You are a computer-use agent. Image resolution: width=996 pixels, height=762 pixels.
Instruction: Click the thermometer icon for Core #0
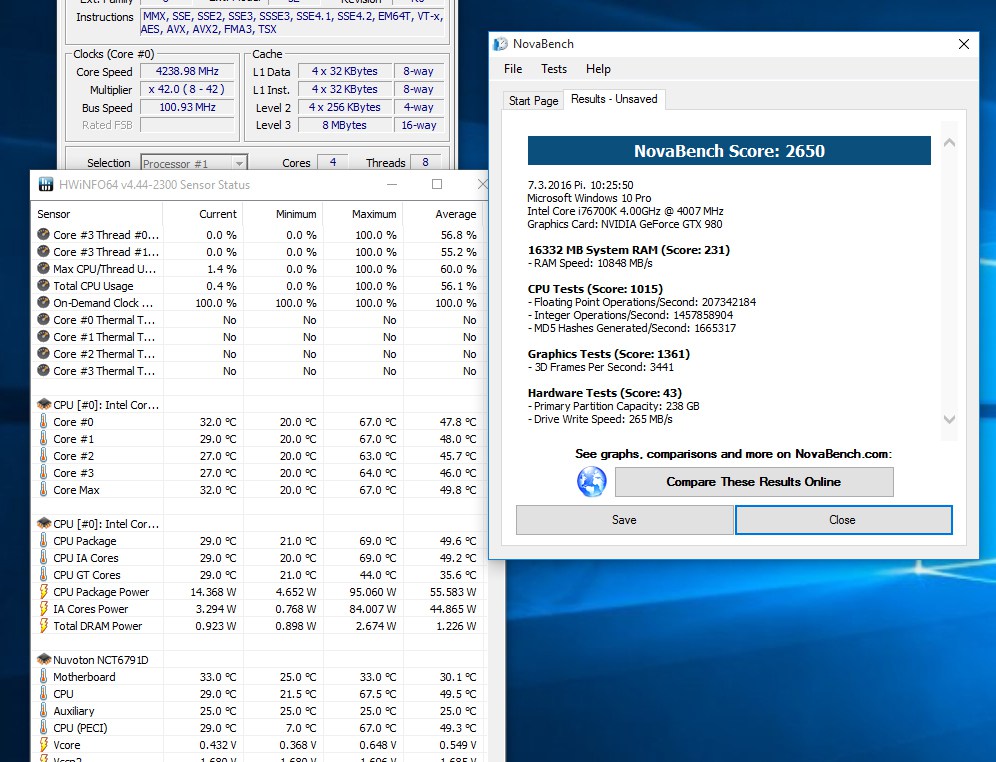tap(43, 422)
